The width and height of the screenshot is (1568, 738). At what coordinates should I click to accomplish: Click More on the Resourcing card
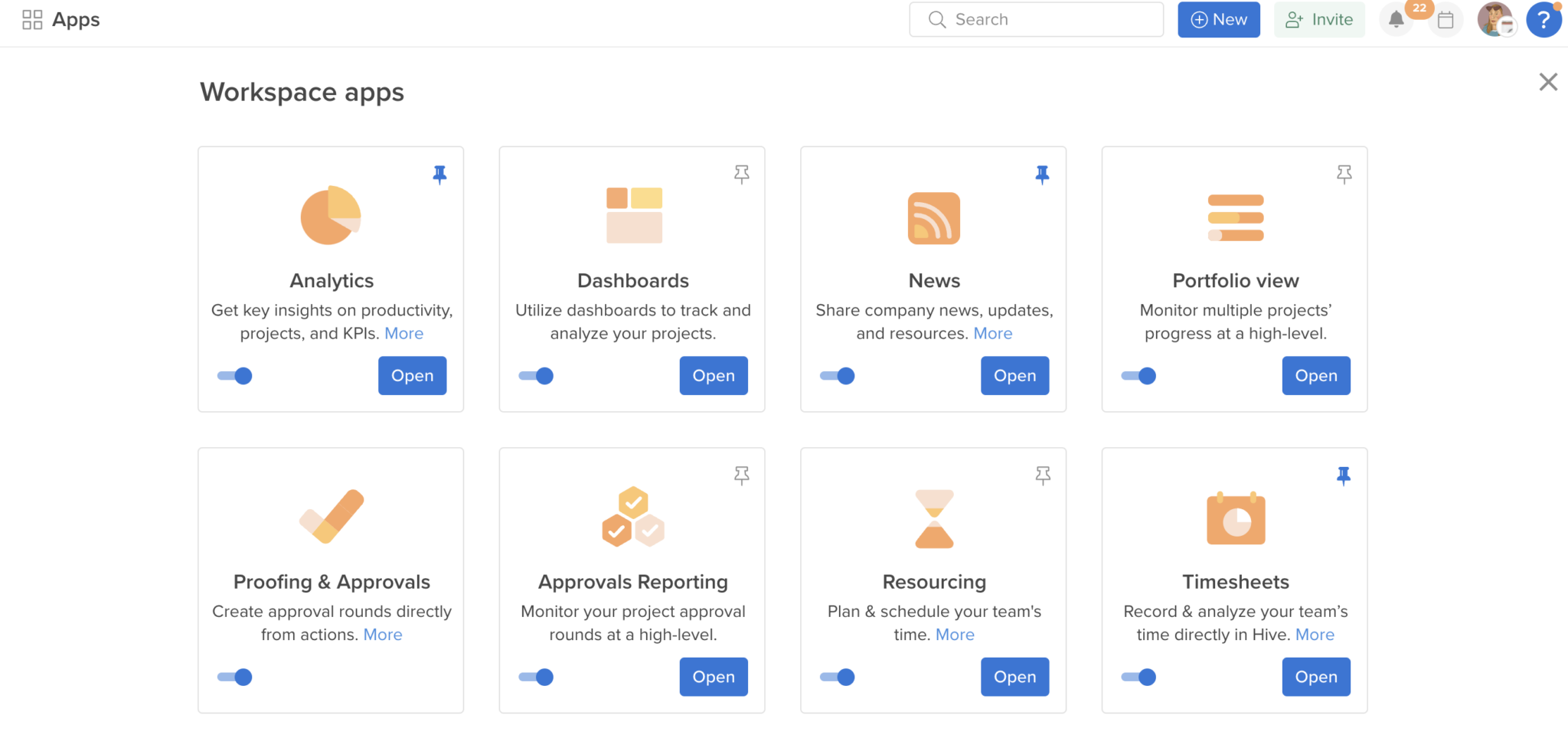point(954,634)
